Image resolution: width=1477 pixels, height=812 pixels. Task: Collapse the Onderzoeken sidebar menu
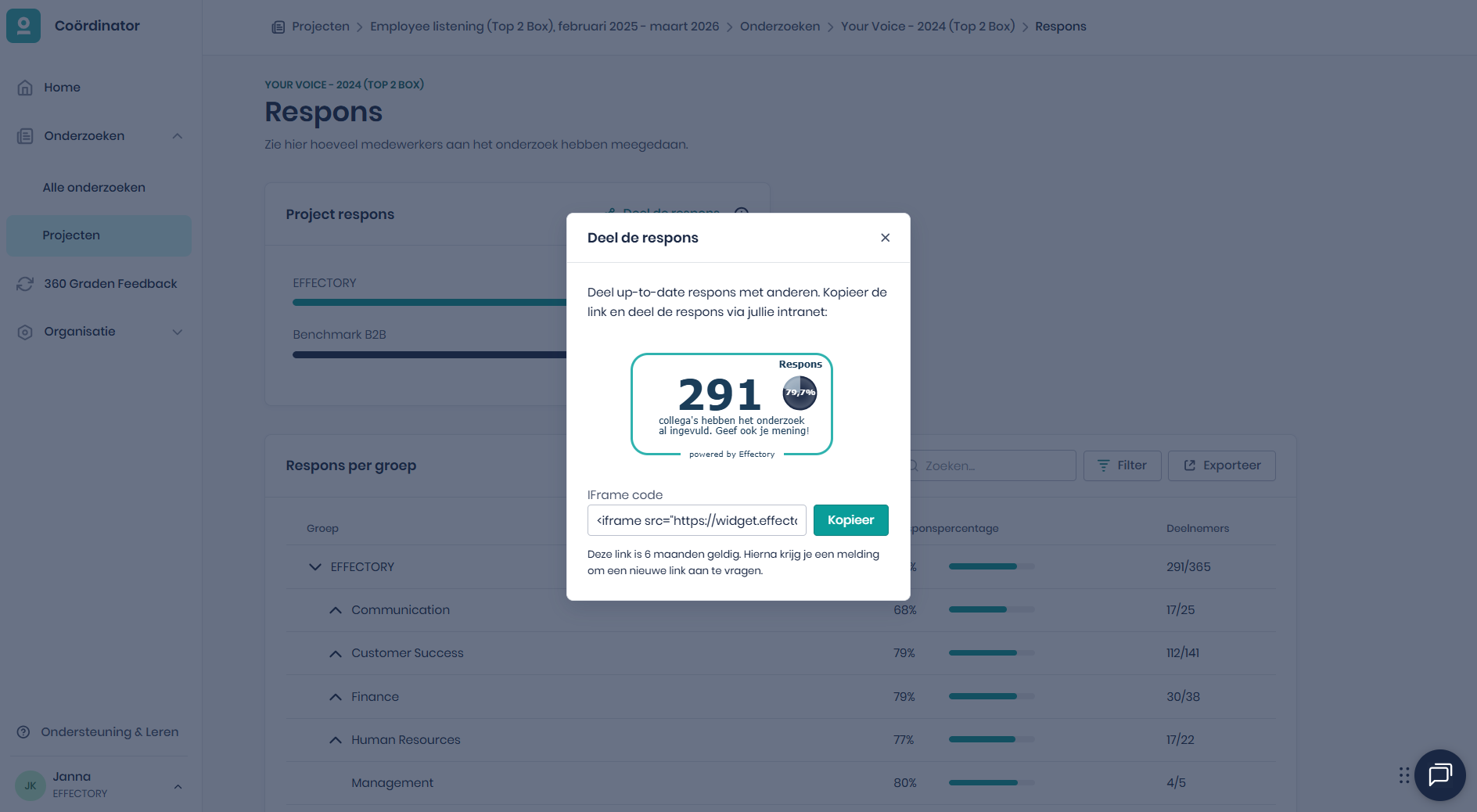pos(178,136)
